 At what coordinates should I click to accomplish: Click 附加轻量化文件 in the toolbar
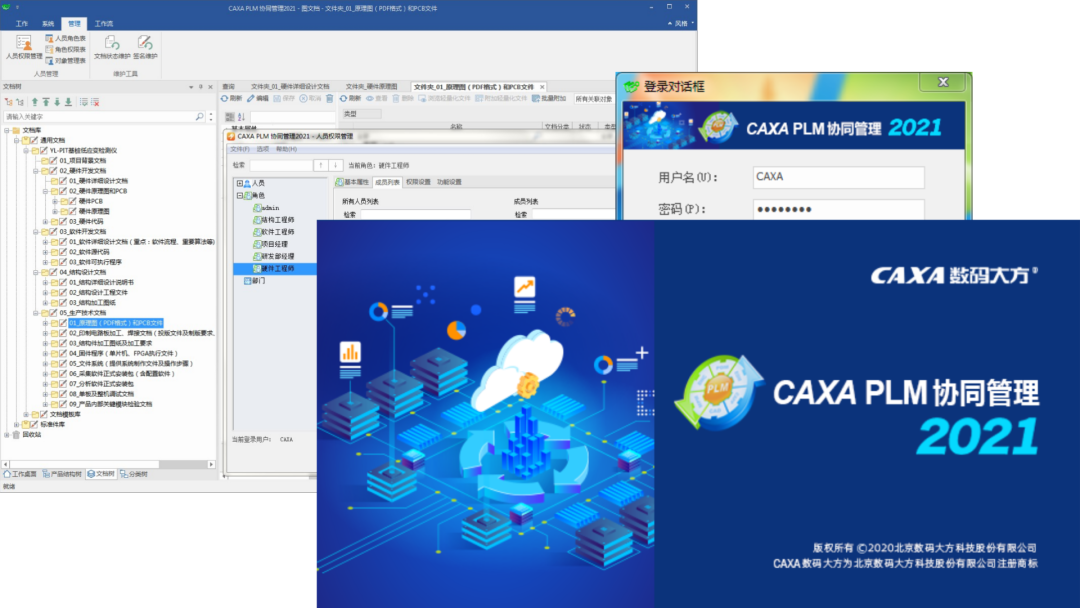tap(501, 98)
